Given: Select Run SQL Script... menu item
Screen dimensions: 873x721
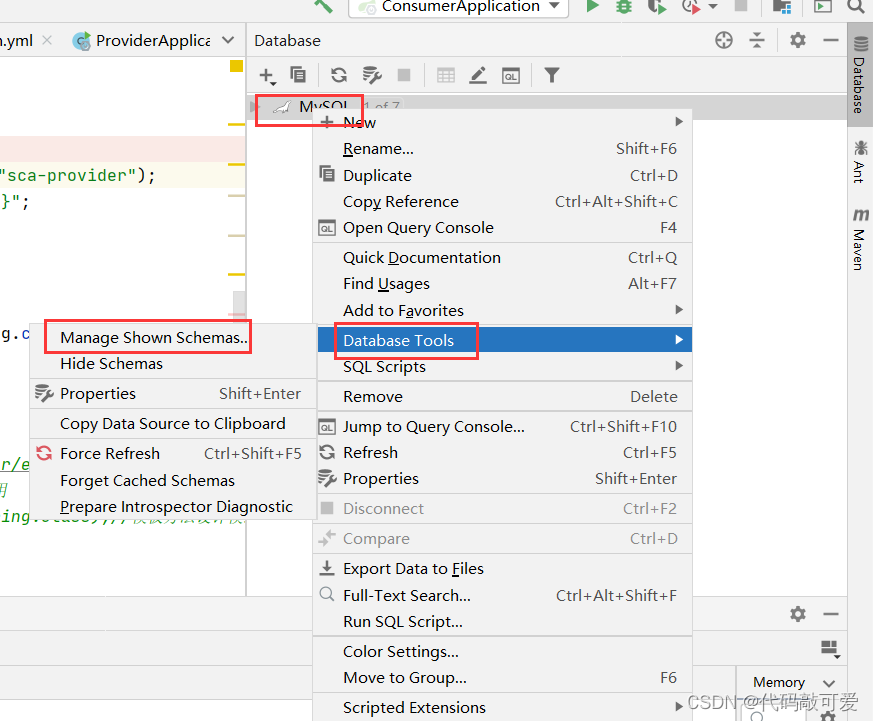Looking at the screenshot, I should [504, 621].
